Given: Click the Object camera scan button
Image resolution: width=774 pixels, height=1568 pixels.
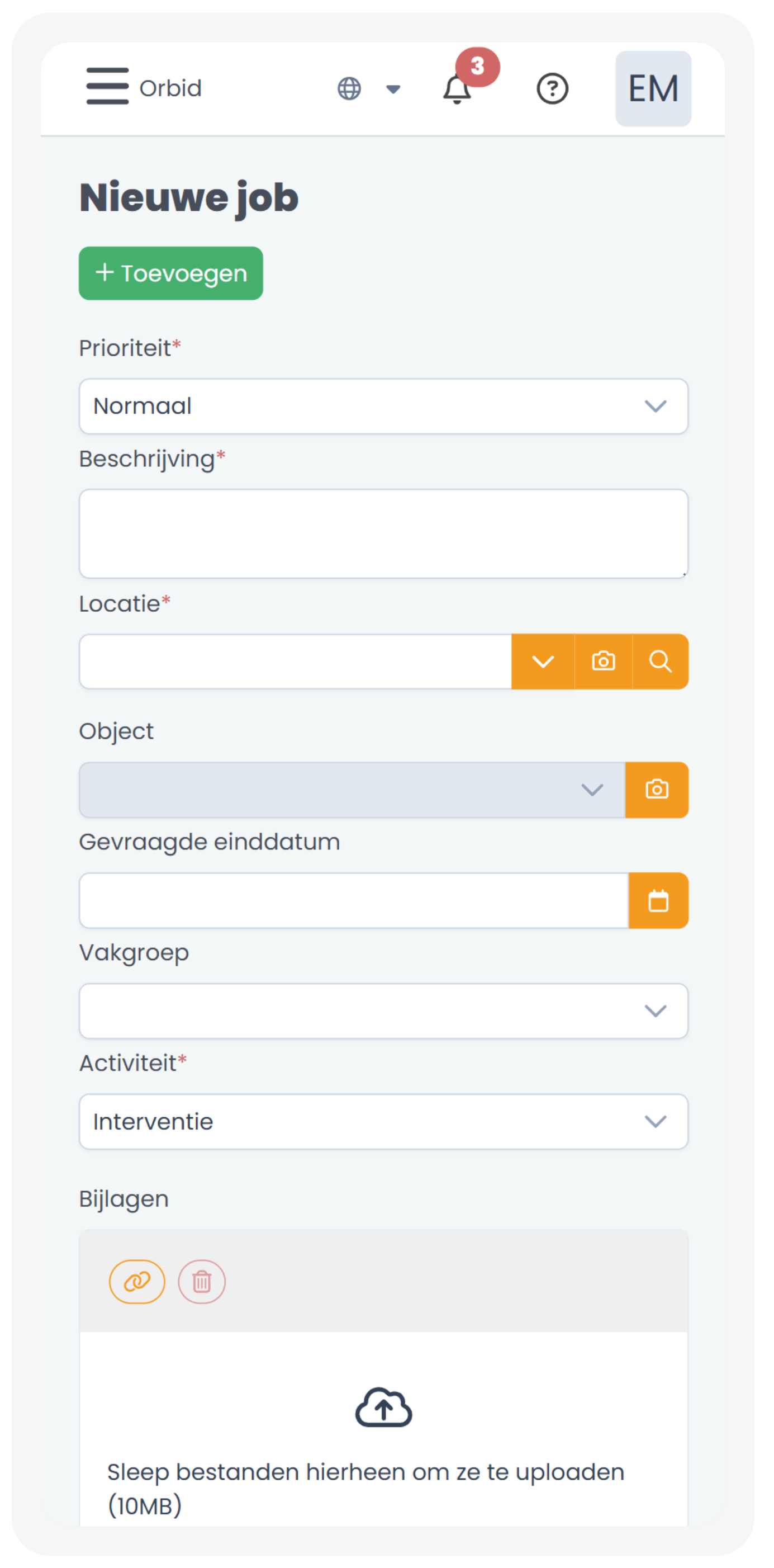Looking at the screenshot, I should pyautogui.click(x=657, y=790).
